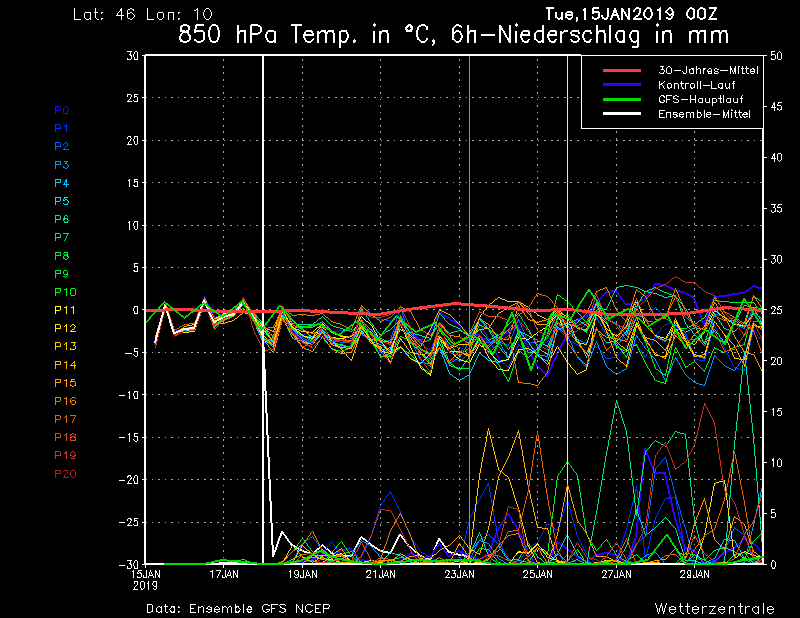This screenshot has height=618, width=800.
Task: Click the P2 ensemble member label
Action: (x=62, y=146)
